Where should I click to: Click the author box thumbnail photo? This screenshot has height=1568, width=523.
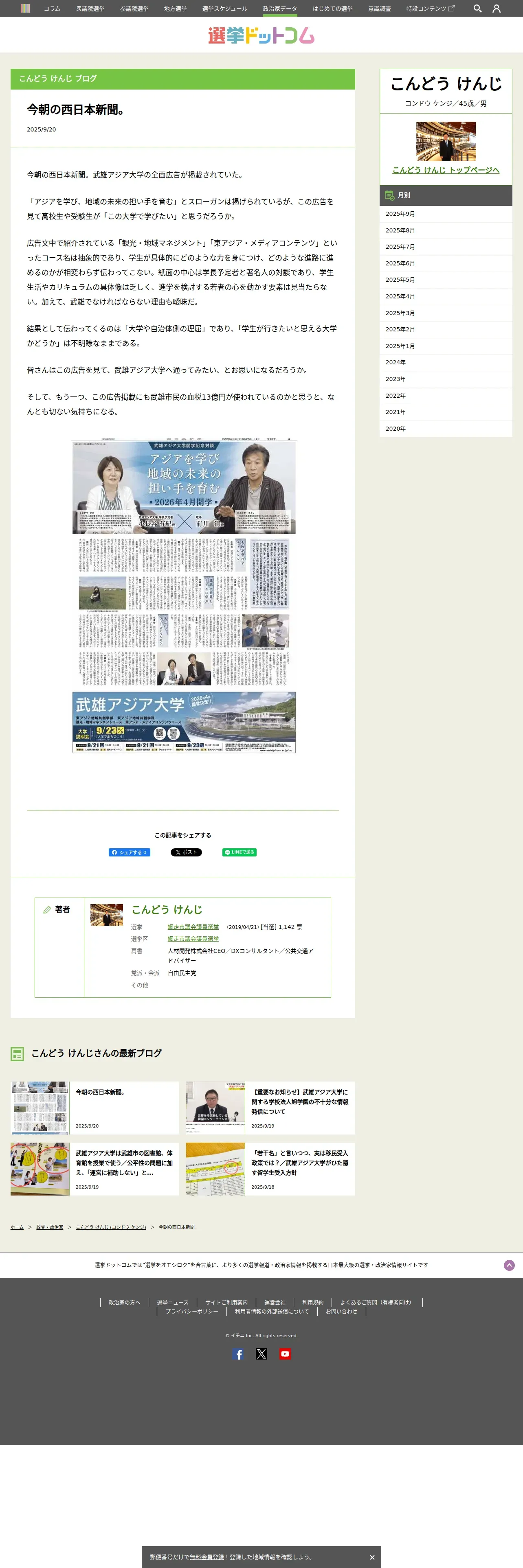(x=107, y=915)
